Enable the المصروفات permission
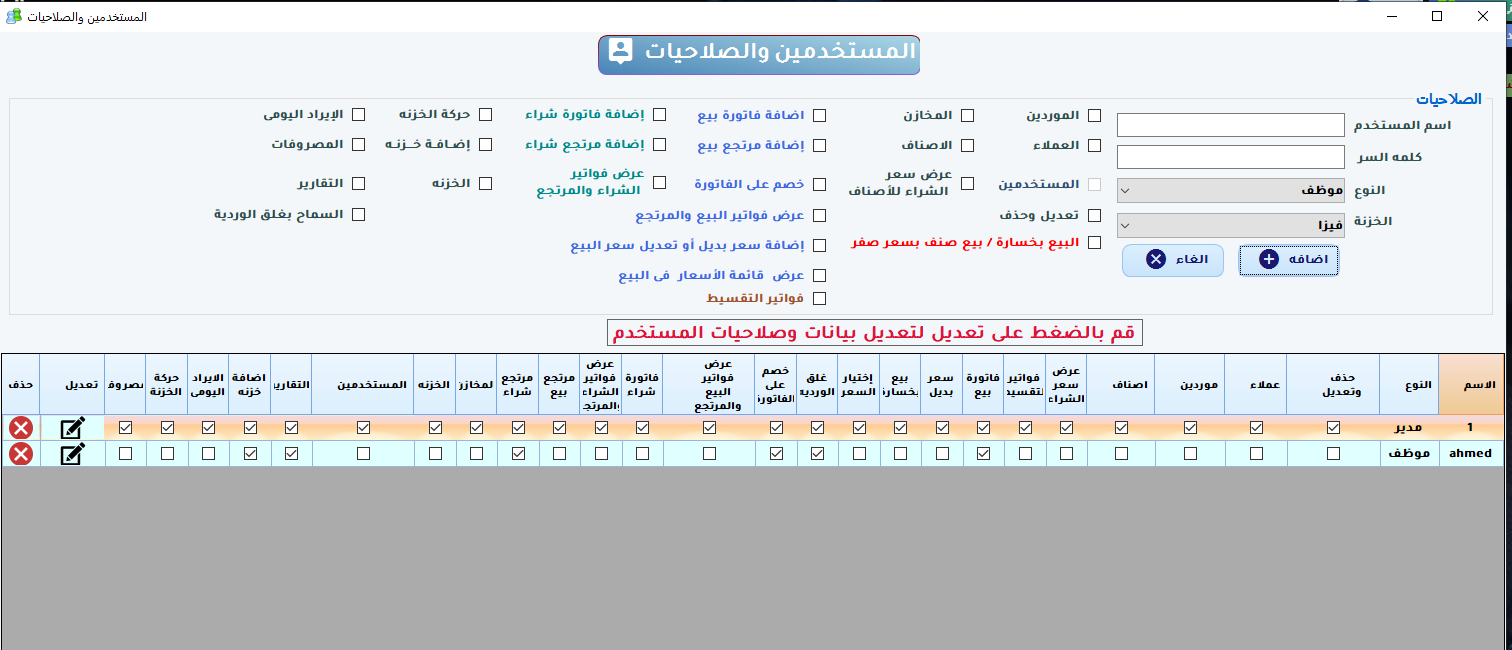The width and height of the screenshot is (1512, 650). pyautogui.click(x=360, y=143)
